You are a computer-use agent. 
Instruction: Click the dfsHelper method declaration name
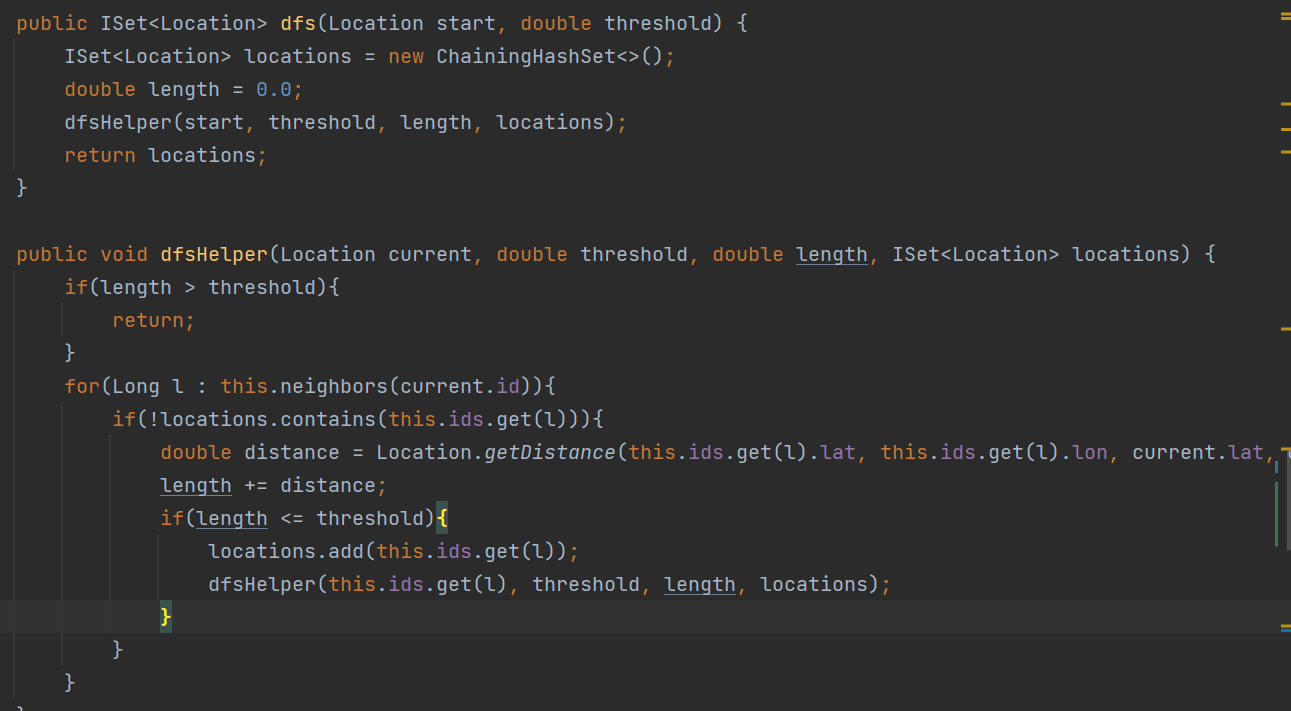[x=214, y=254]
